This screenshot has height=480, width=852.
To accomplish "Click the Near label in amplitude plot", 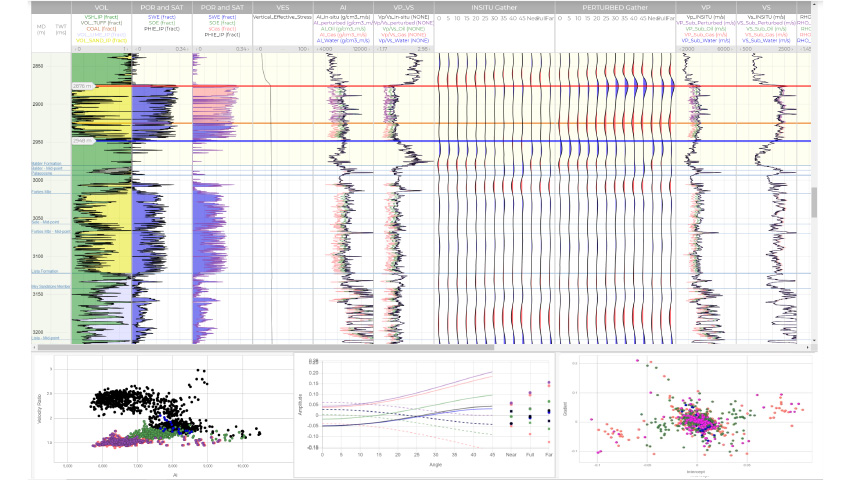I will pyautogui.click(x=511, y=454).
